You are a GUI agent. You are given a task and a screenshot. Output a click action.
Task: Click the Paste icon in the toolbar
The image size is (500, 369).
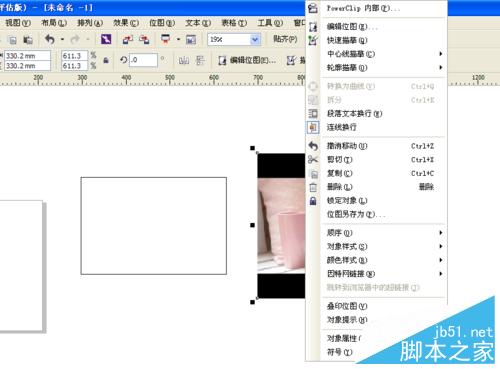tap(28, 40)
